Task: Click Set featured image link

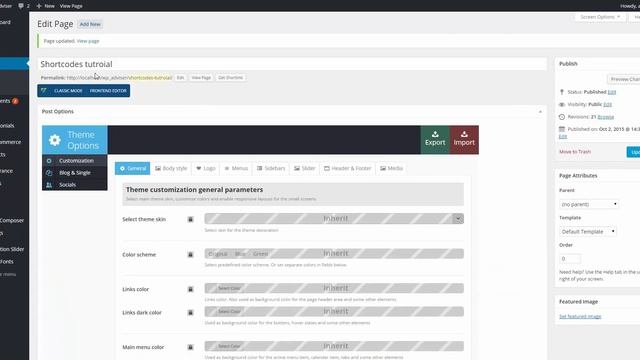Action: pyautogui.click(x=580, y=316)
